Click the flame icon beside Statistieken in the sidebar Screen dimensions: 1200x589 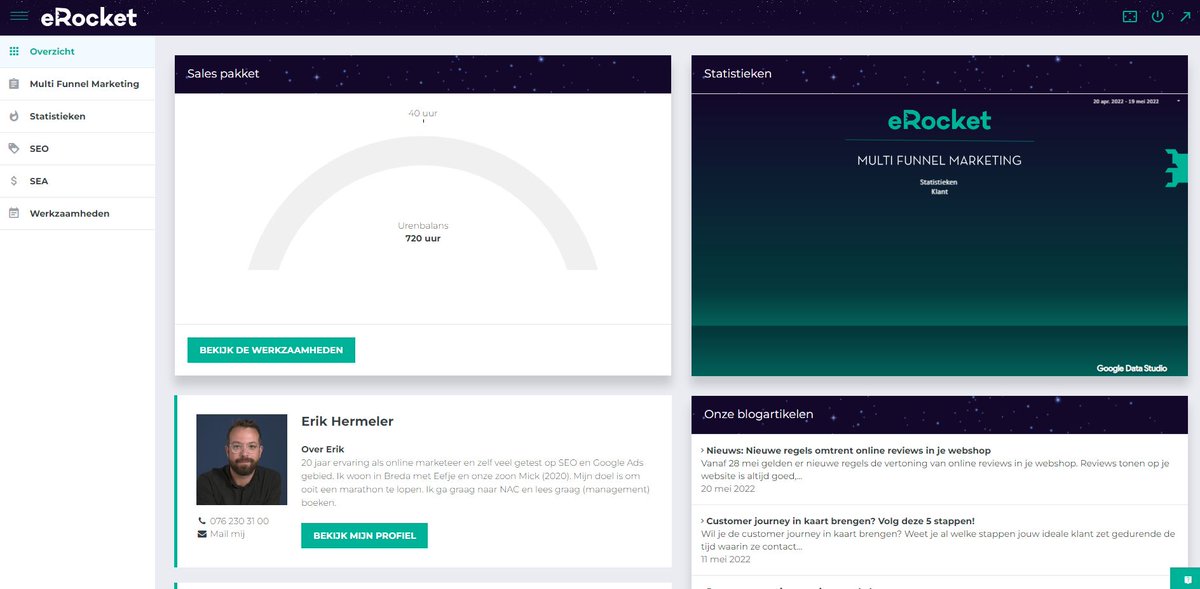(x=14, y=116)
